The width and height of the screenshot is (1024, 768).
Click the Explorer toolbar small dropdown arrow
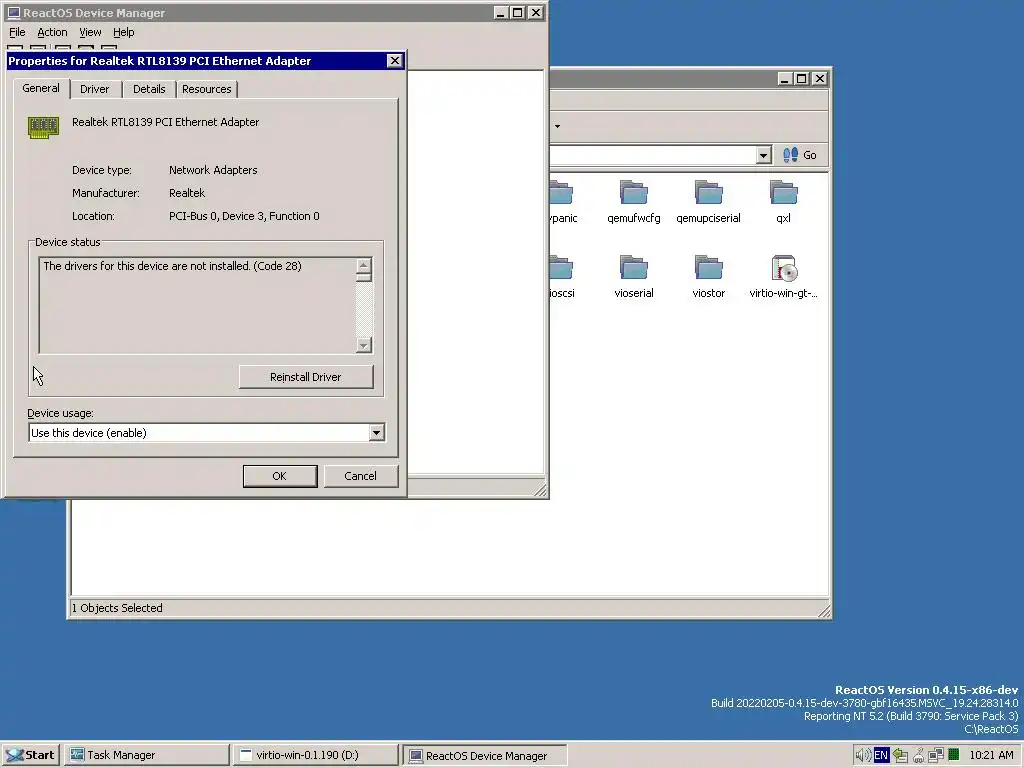(x=557, y=125)
